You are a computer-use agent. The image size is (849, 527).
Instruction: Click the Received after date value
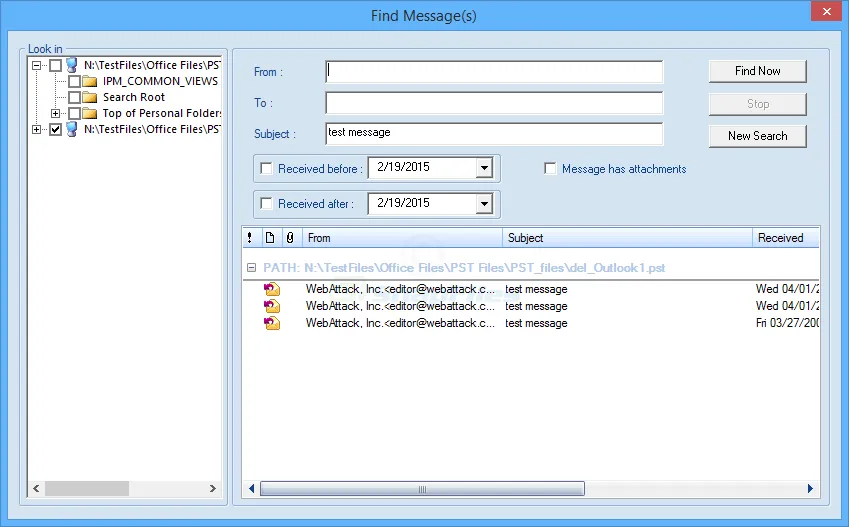pyautogui.click(x=403, y=203)
